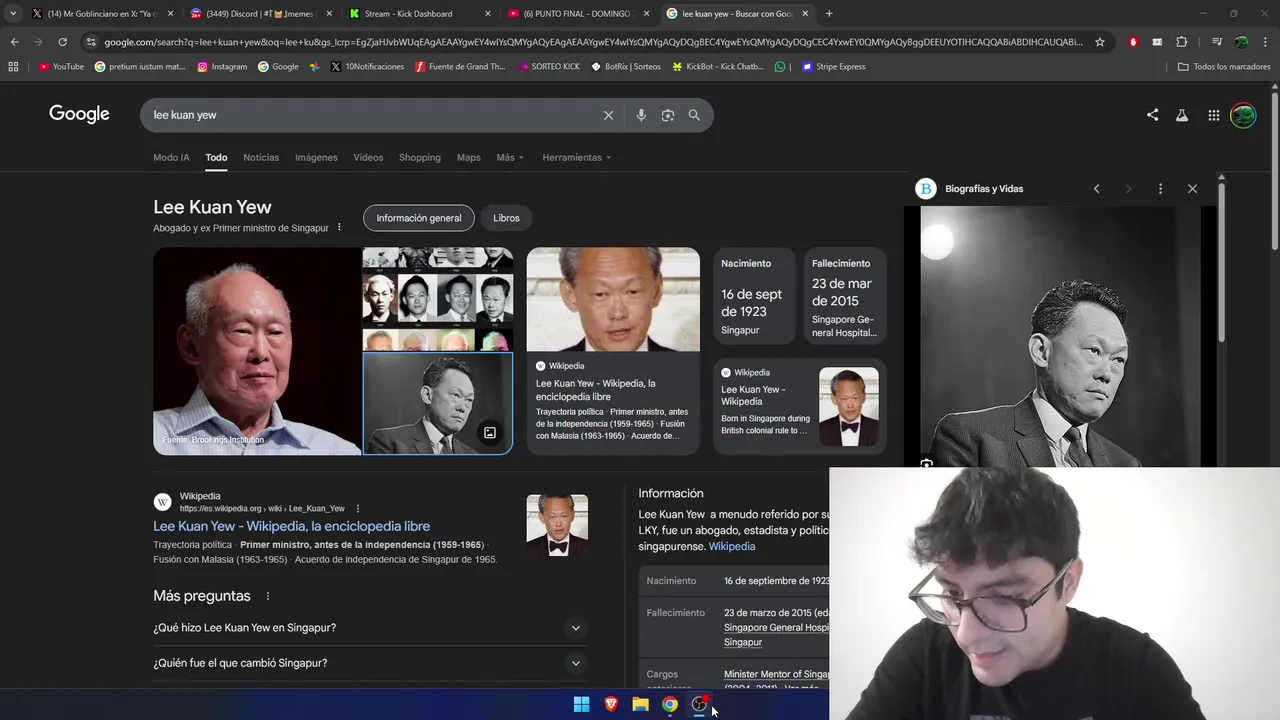Open the Google apps grid
The height and width of the screenshot is (720, 1280).
[x=1213, y=115]
